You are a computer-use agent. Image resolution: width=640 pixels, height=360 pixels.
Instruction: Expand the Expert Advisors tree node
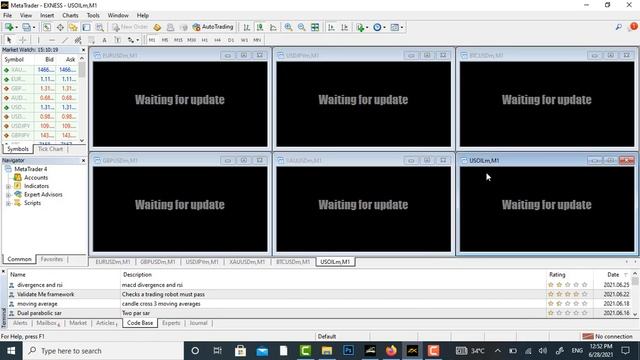click(8, 195)
